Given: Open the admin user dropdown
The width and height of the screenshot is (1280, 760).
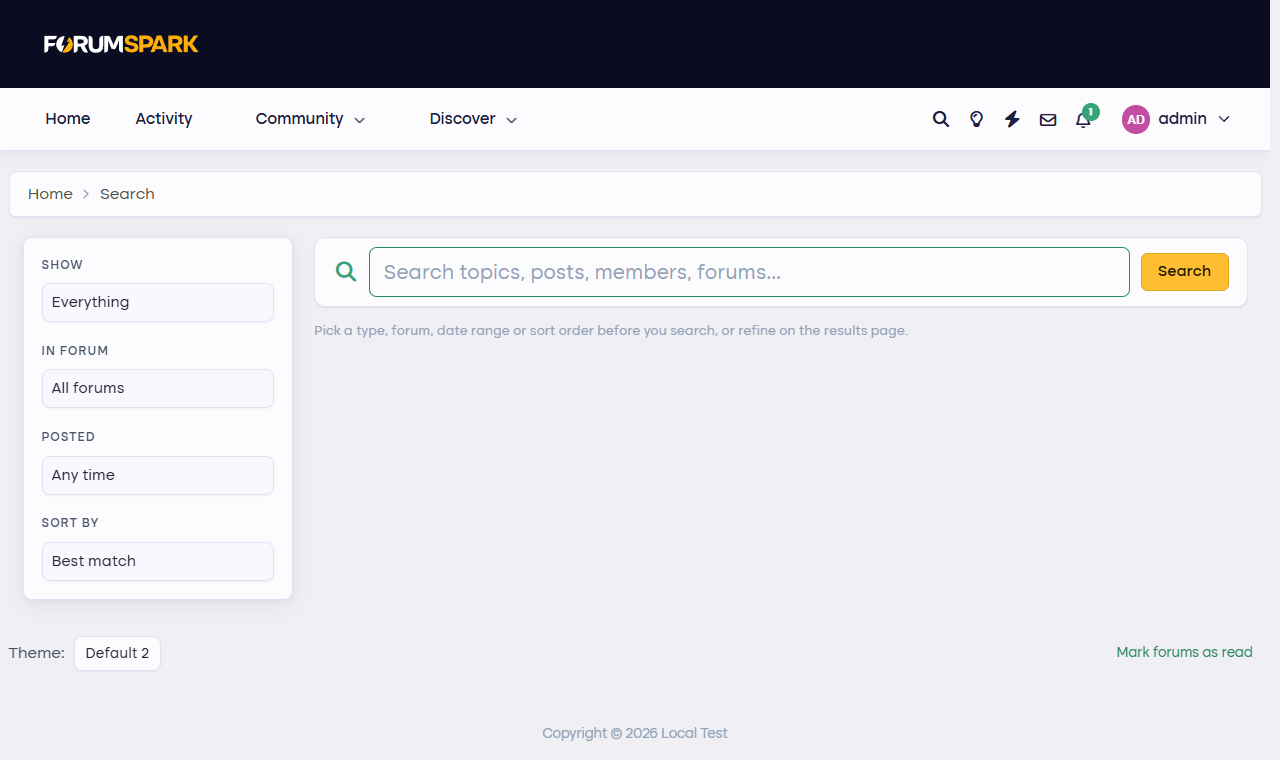Looking at the screenshot, I should point(1176,119).
